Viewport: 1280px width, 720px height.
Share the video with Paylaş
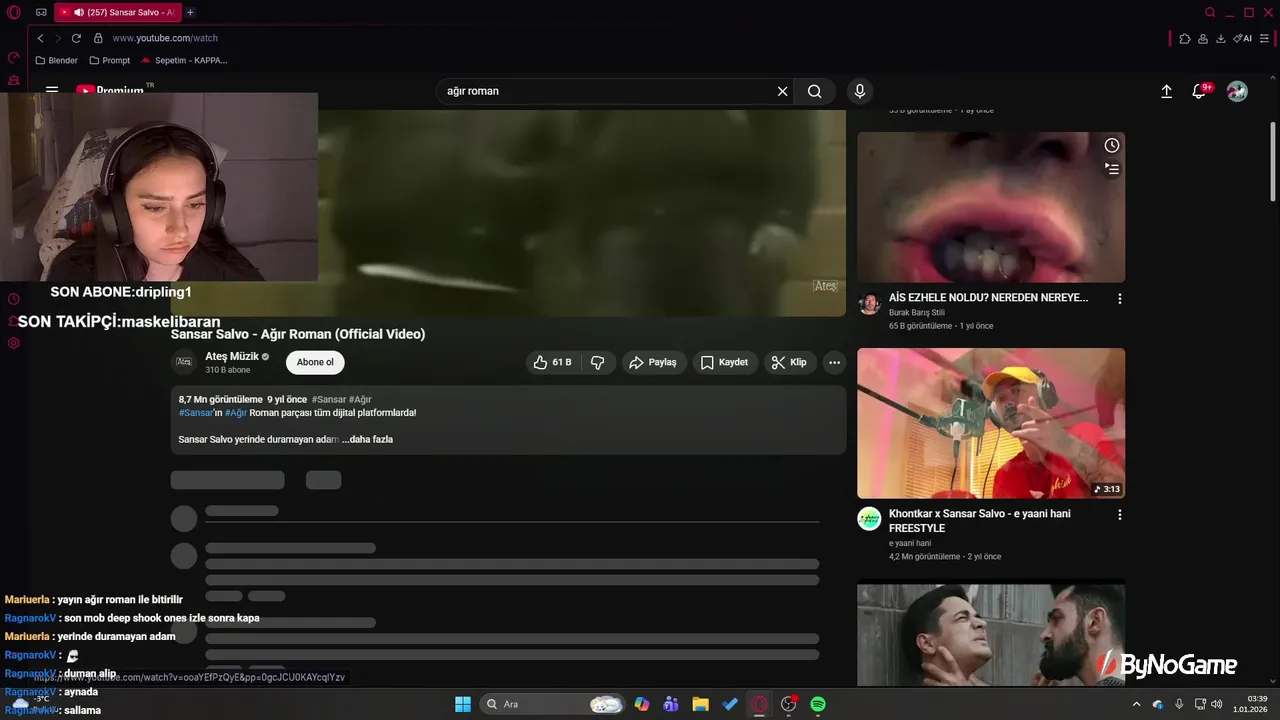coord(653,362)
